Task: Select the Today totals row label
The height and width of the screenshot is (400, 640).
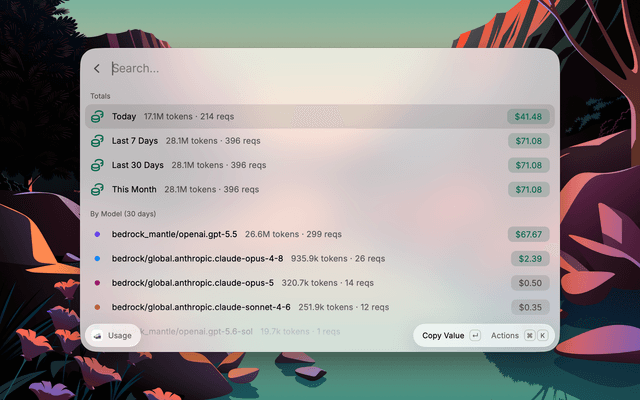Action: 124,117
